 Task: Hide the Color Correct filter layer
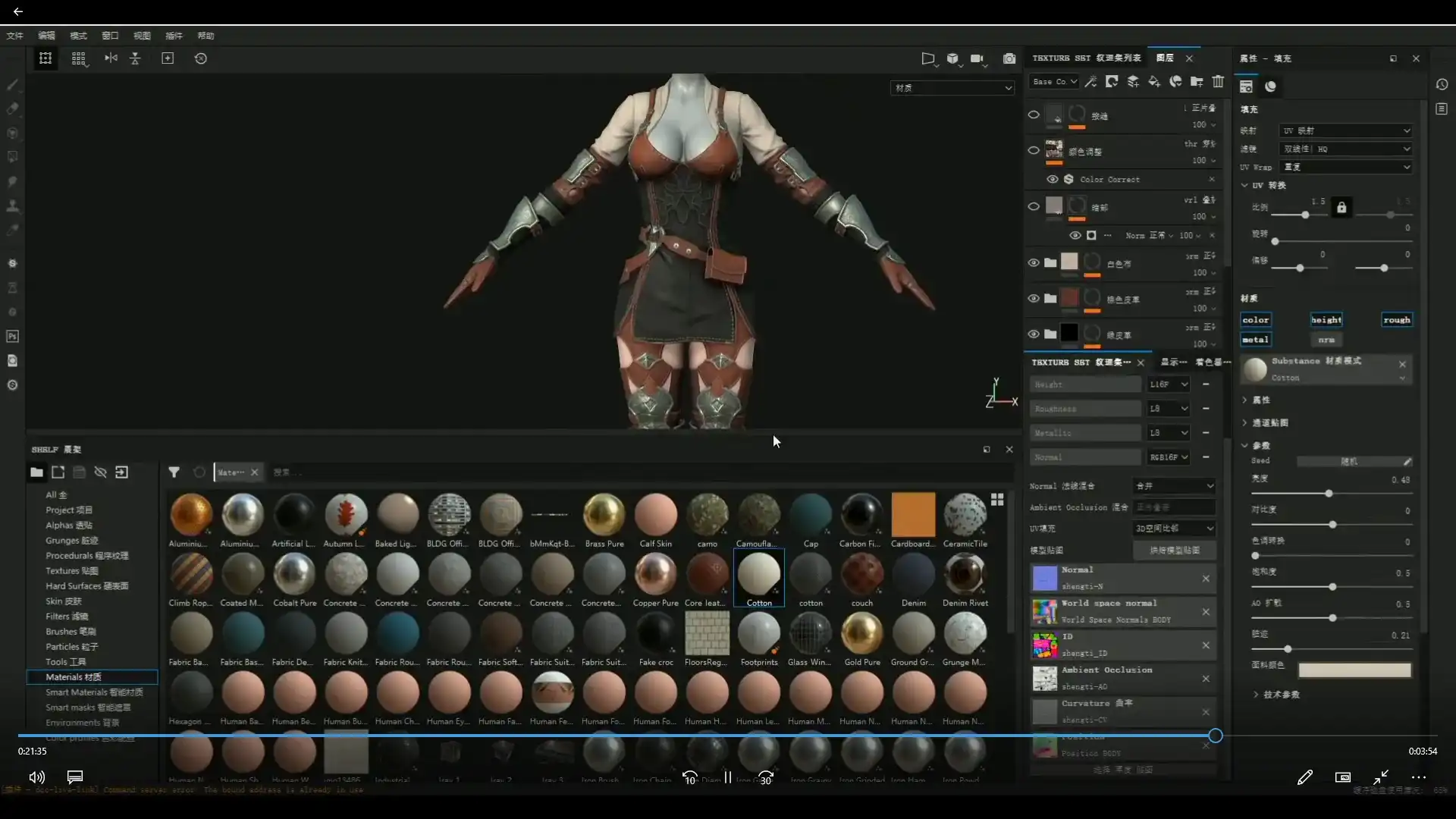[x=1052, y=180]
